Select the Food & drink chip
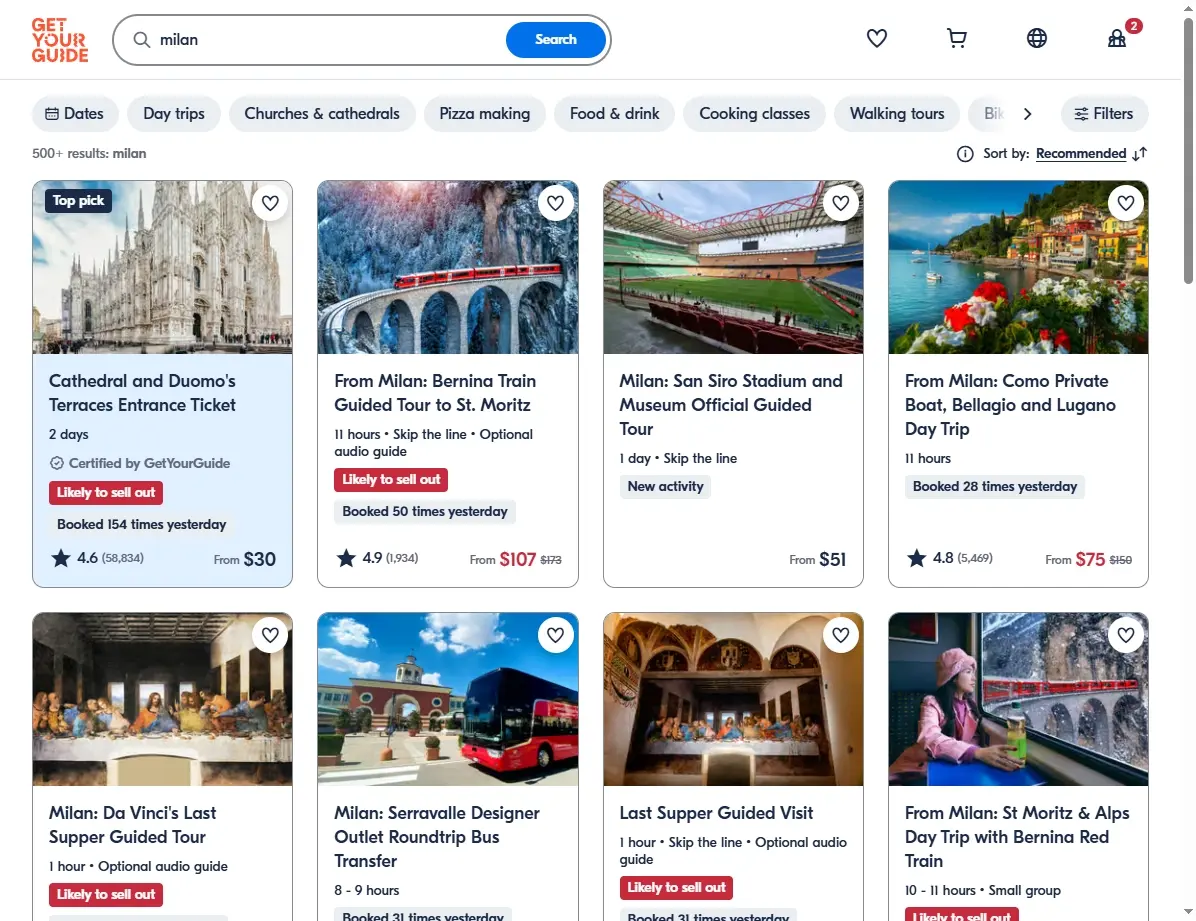1196x921 pixels. click(x=614, y=114)
